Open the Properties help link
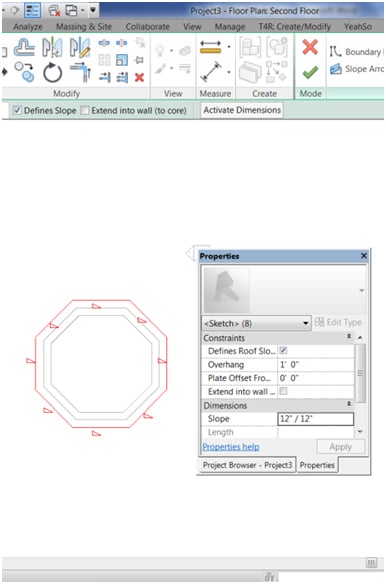 click(x=231, y=447)
